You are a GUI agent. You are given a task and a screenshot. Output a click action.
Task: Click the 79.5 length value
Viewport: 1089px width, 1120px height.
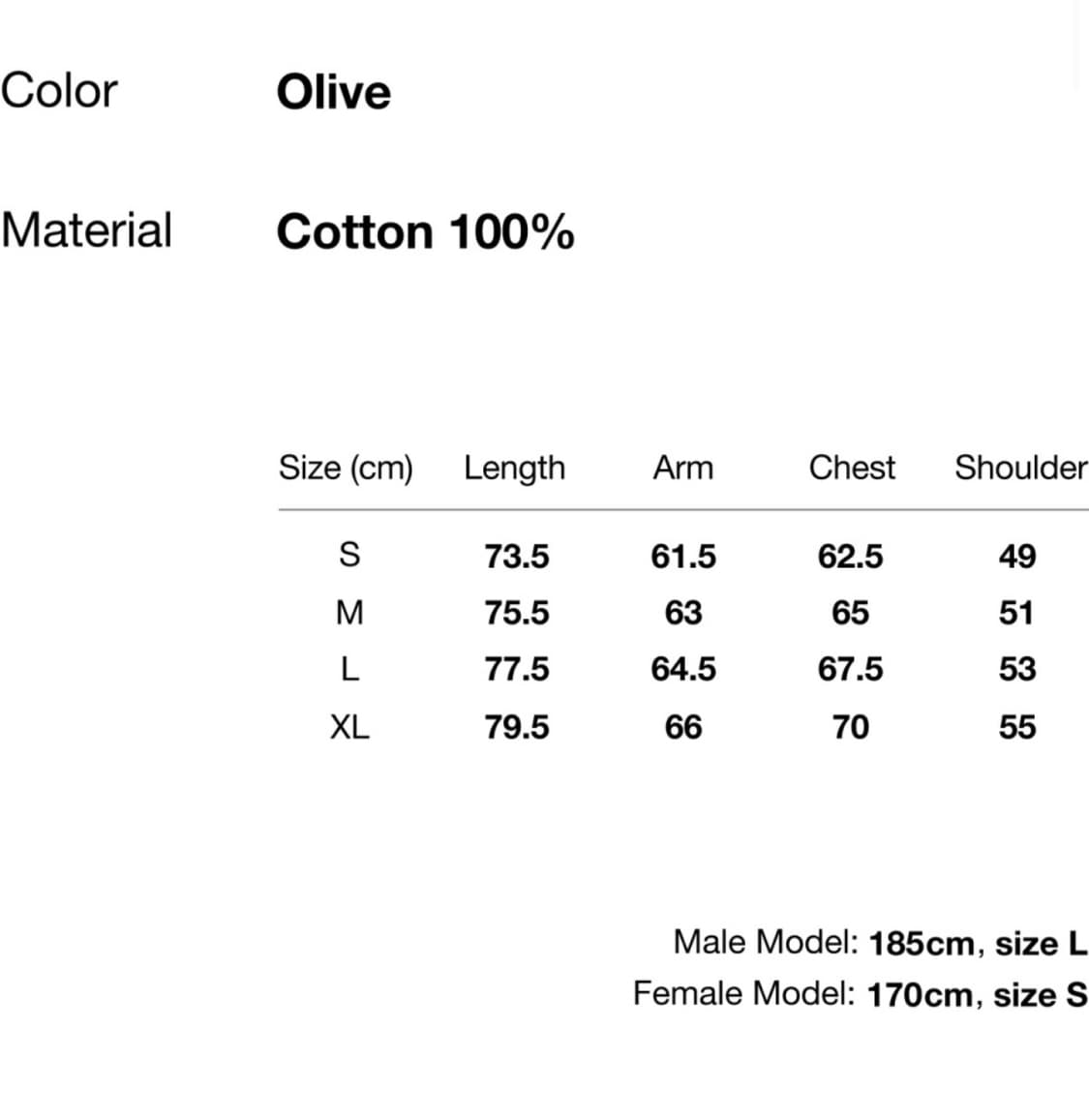pos(516,726)
